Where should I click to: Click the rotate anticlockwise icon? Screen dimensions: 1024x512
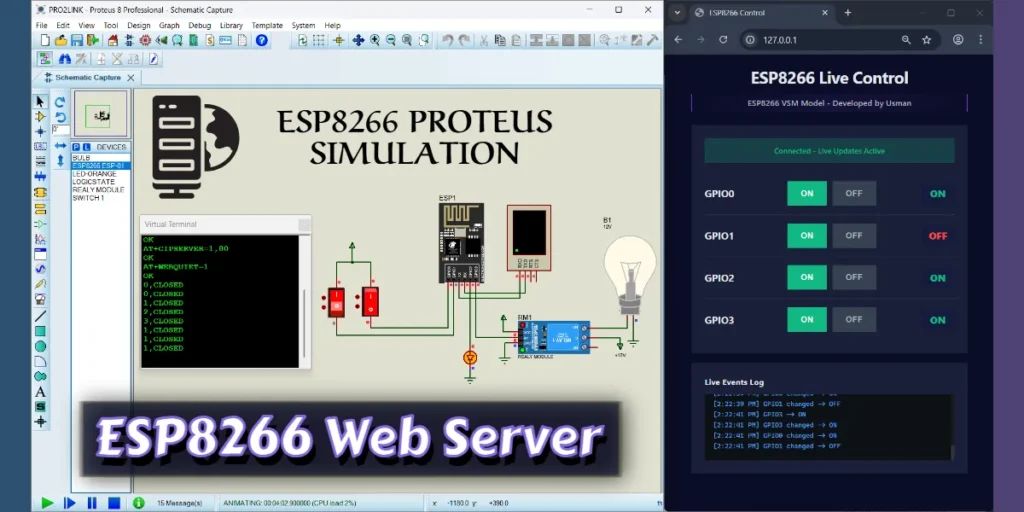[x=59, y=117]
